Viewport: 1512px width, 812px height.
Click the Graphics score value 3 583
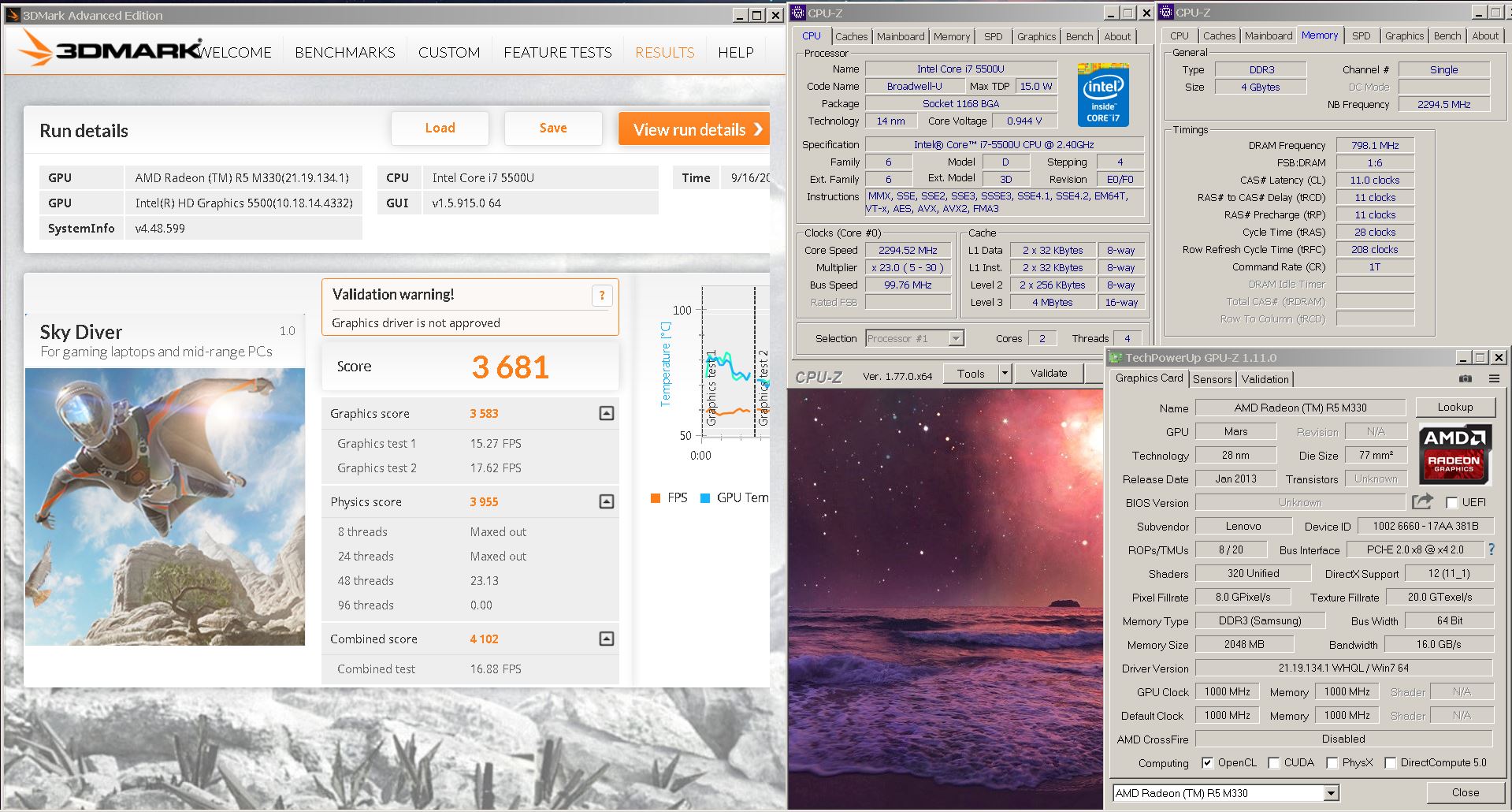coord(484,413)
